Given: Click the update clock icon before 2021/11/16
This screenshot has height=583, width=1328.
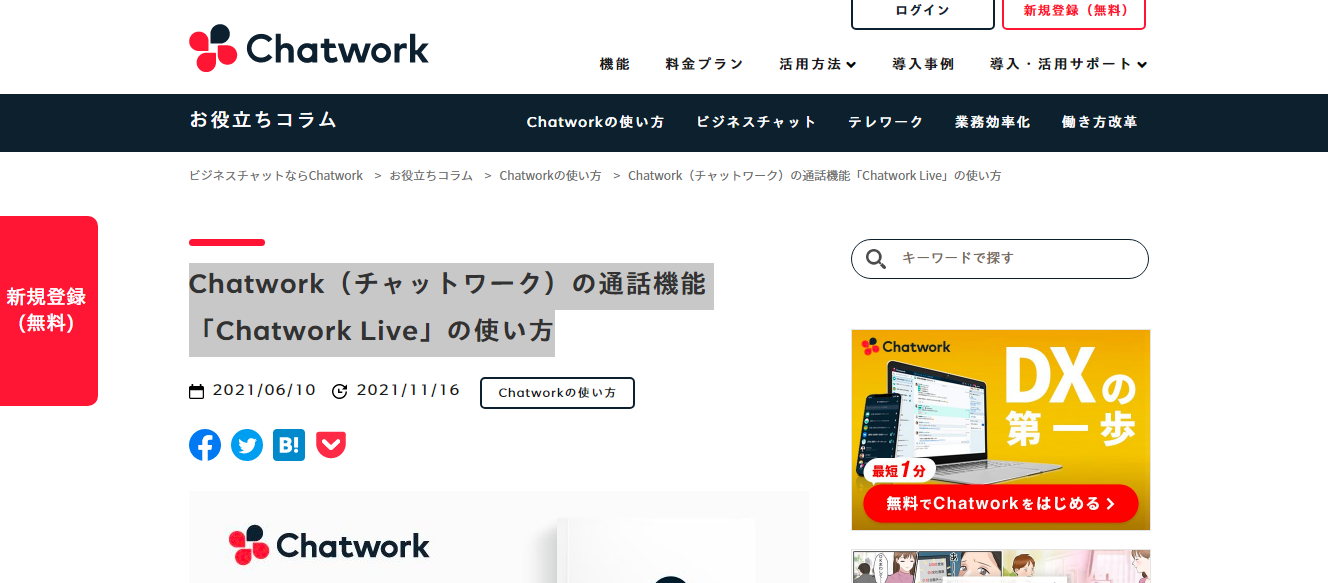Looking at the screenshot, I should (x=339, y=390).
